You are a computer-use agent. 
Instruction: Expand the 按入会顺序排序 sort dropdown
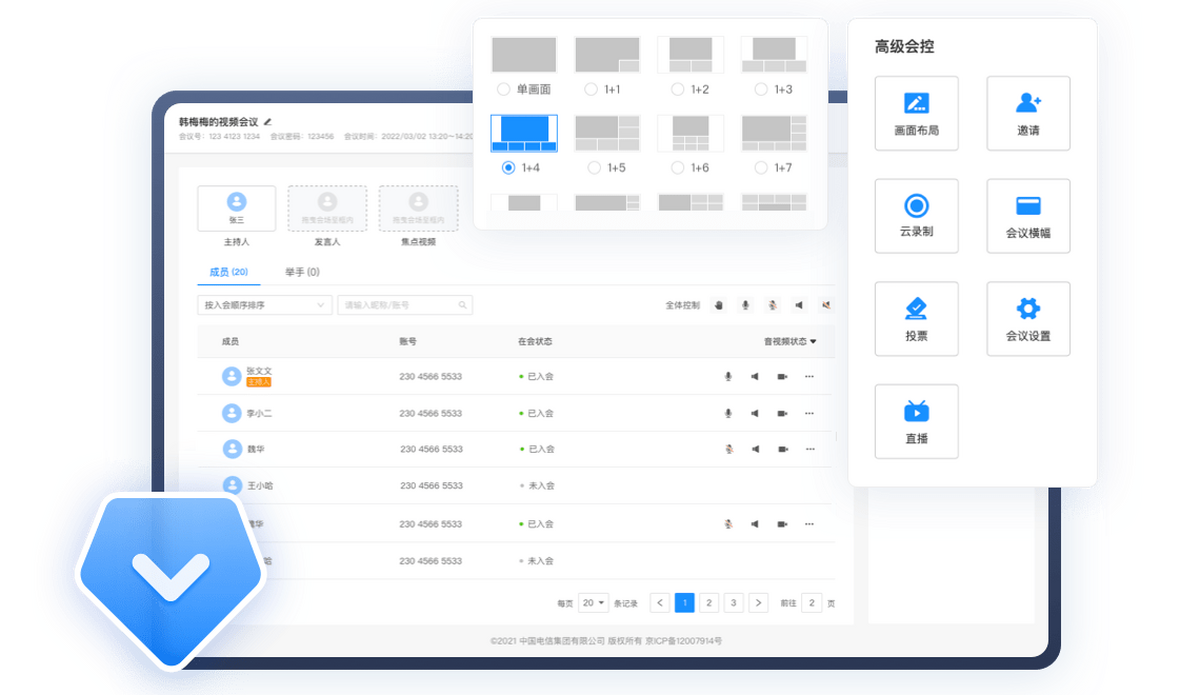pyautogui.click(x=264, y=305)
